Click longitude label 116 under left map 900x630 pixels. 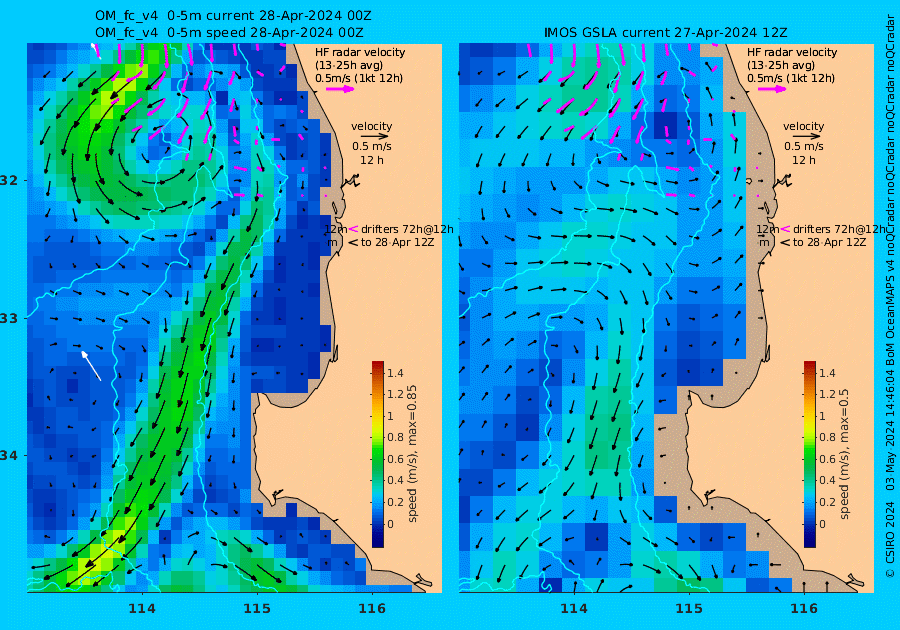(372, 609)
